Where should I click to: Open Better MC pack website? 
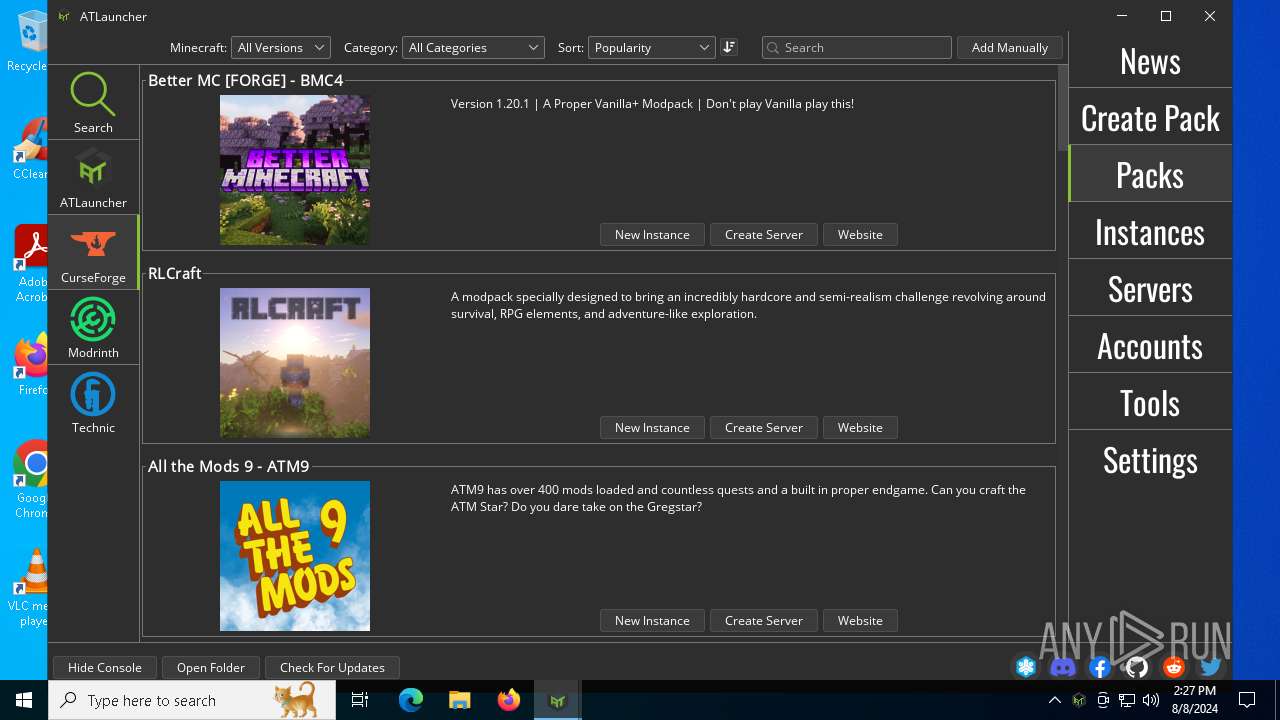[860, 234]
